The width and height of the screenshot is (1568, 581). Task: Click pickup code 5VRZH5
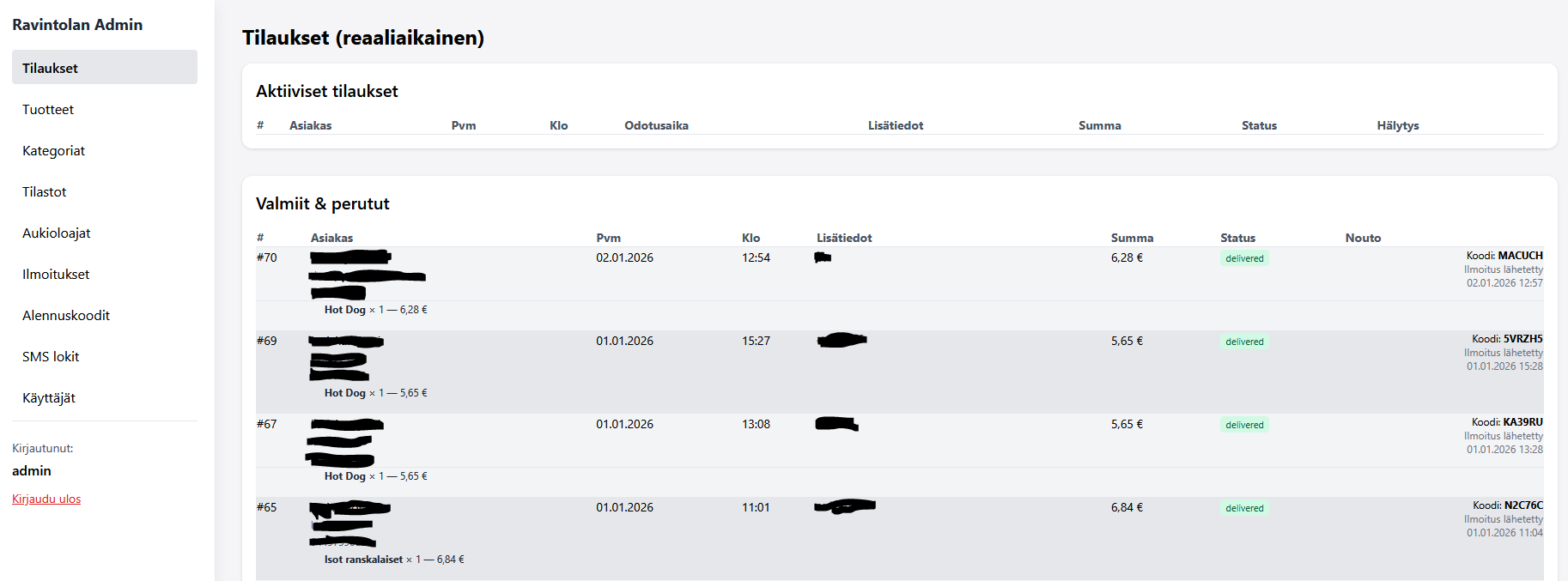[x=1522, y=339]
